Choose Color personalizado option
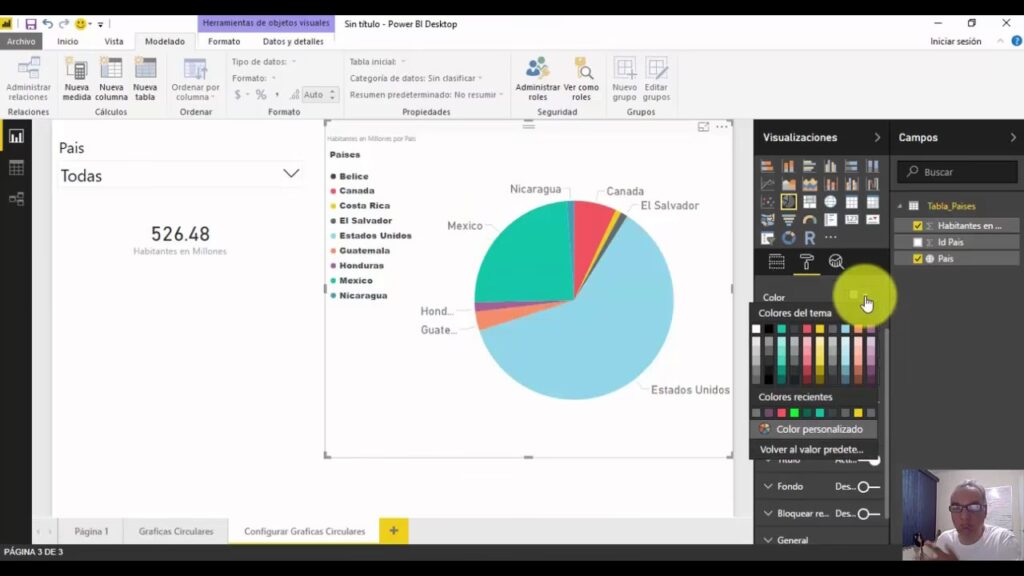This screenshot has height=576, width=1024. (818, 429)
